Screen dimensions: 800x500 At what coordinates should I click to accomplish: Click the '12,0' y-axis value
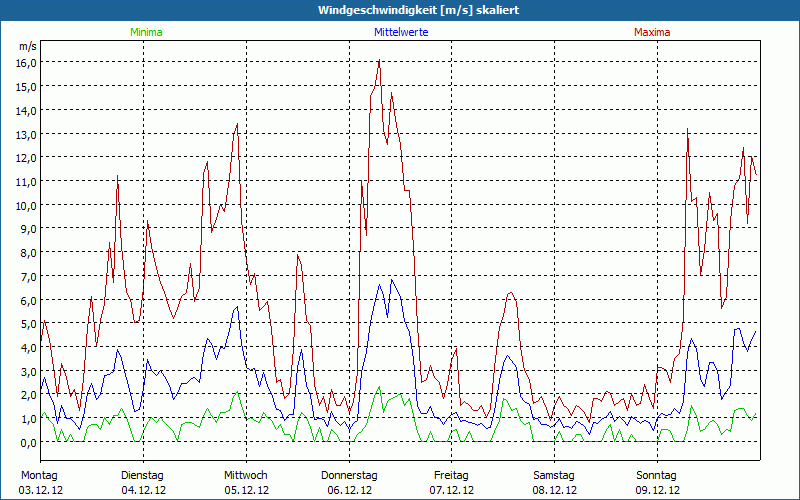point(28,158)
